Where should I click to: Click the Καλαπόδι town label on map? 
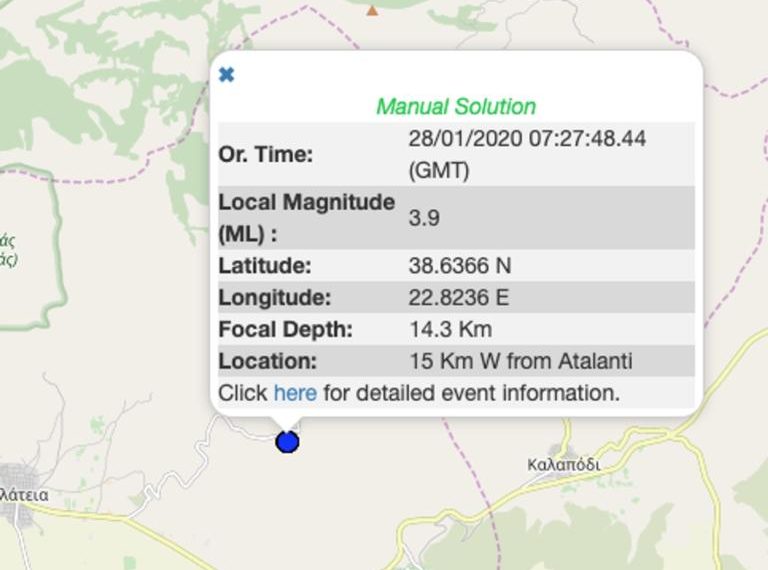[x=563, y=464]
